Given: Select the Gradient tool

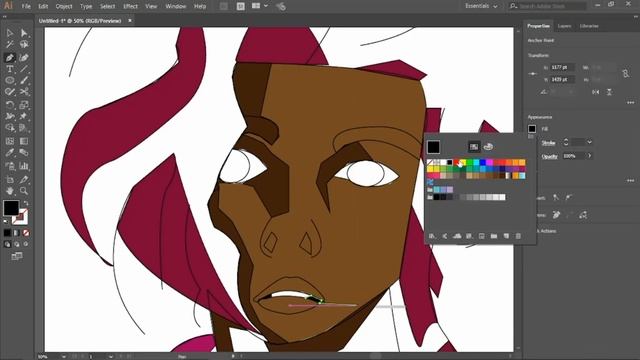Looking at the screenshot, I should click(24, 141).
